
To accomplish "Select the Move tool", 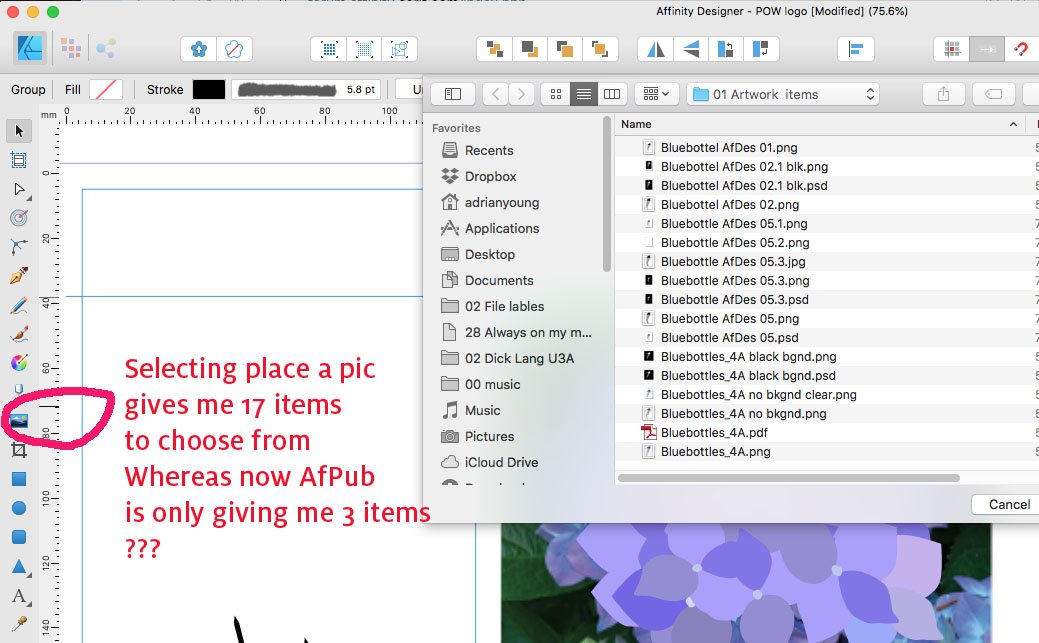I will coord(18,131).
